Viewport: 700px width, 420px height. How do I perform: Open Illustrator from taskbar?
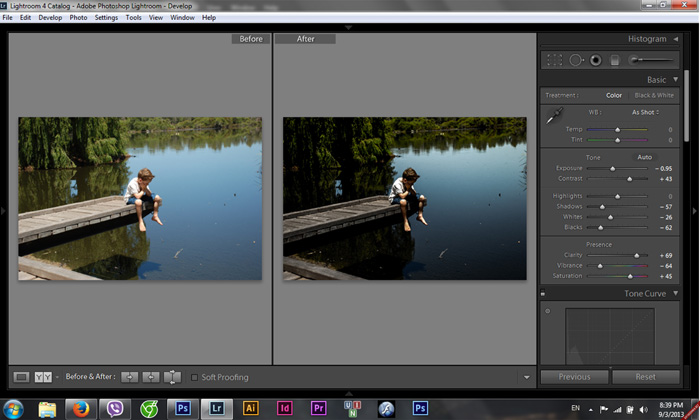click(250, 408)
